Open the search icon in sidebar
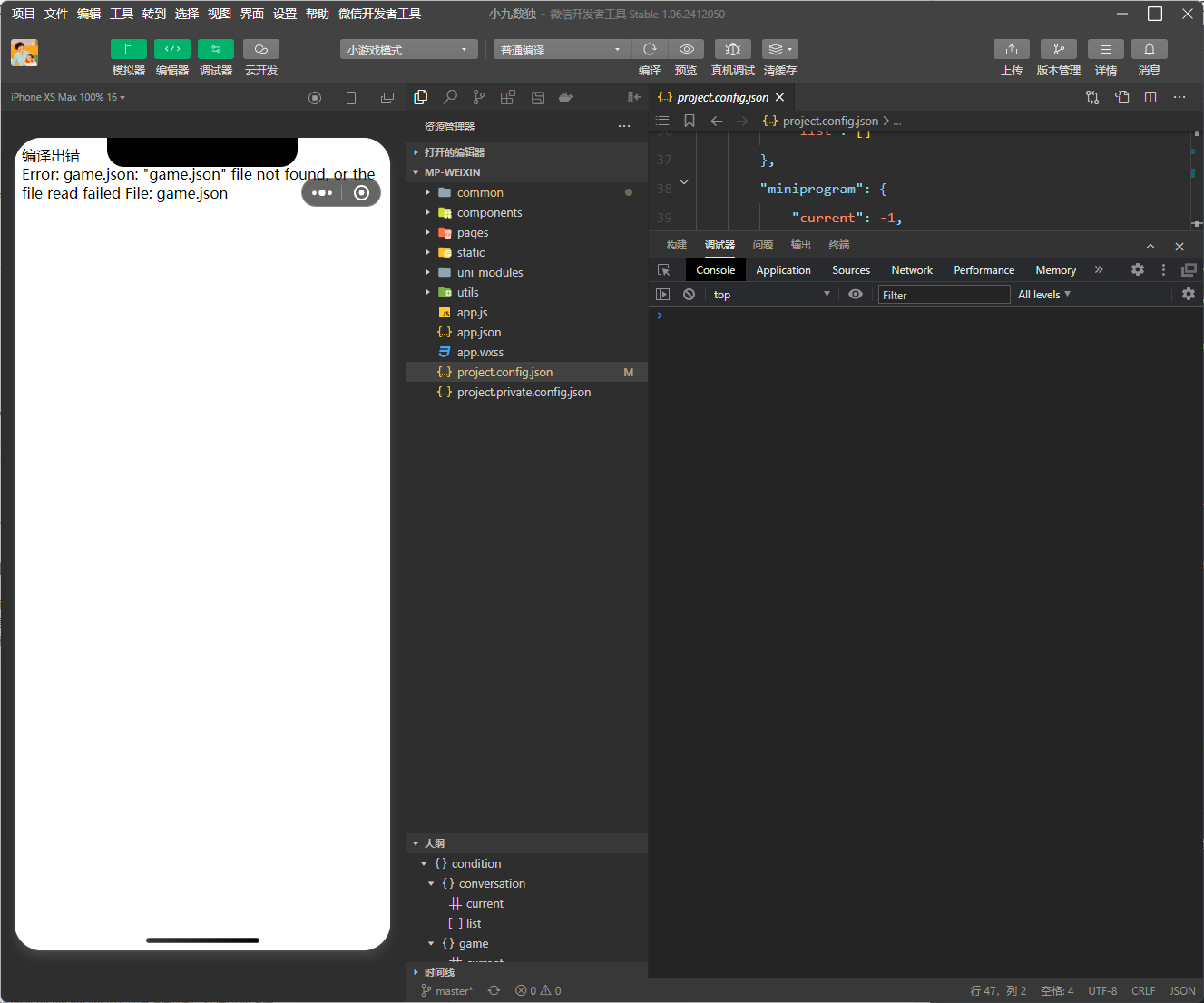 coord(450,97)
